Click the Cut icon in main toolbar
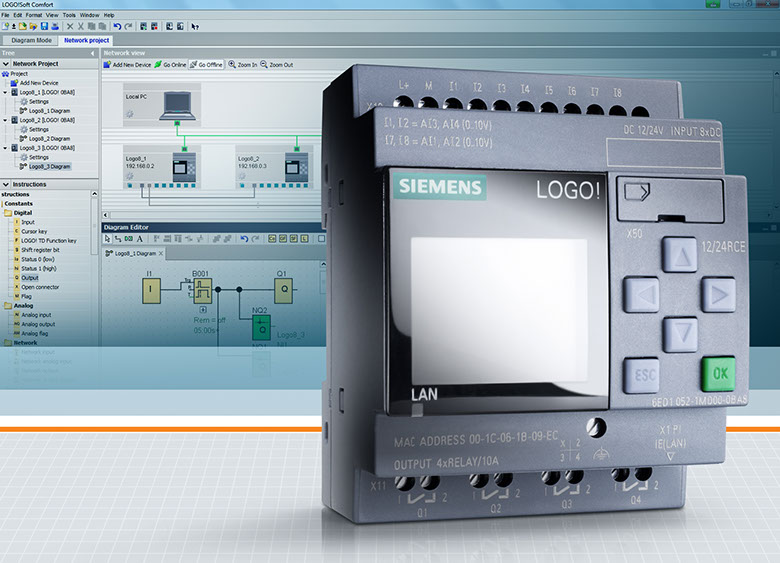 pyautogui.click(x=70, y=26)
